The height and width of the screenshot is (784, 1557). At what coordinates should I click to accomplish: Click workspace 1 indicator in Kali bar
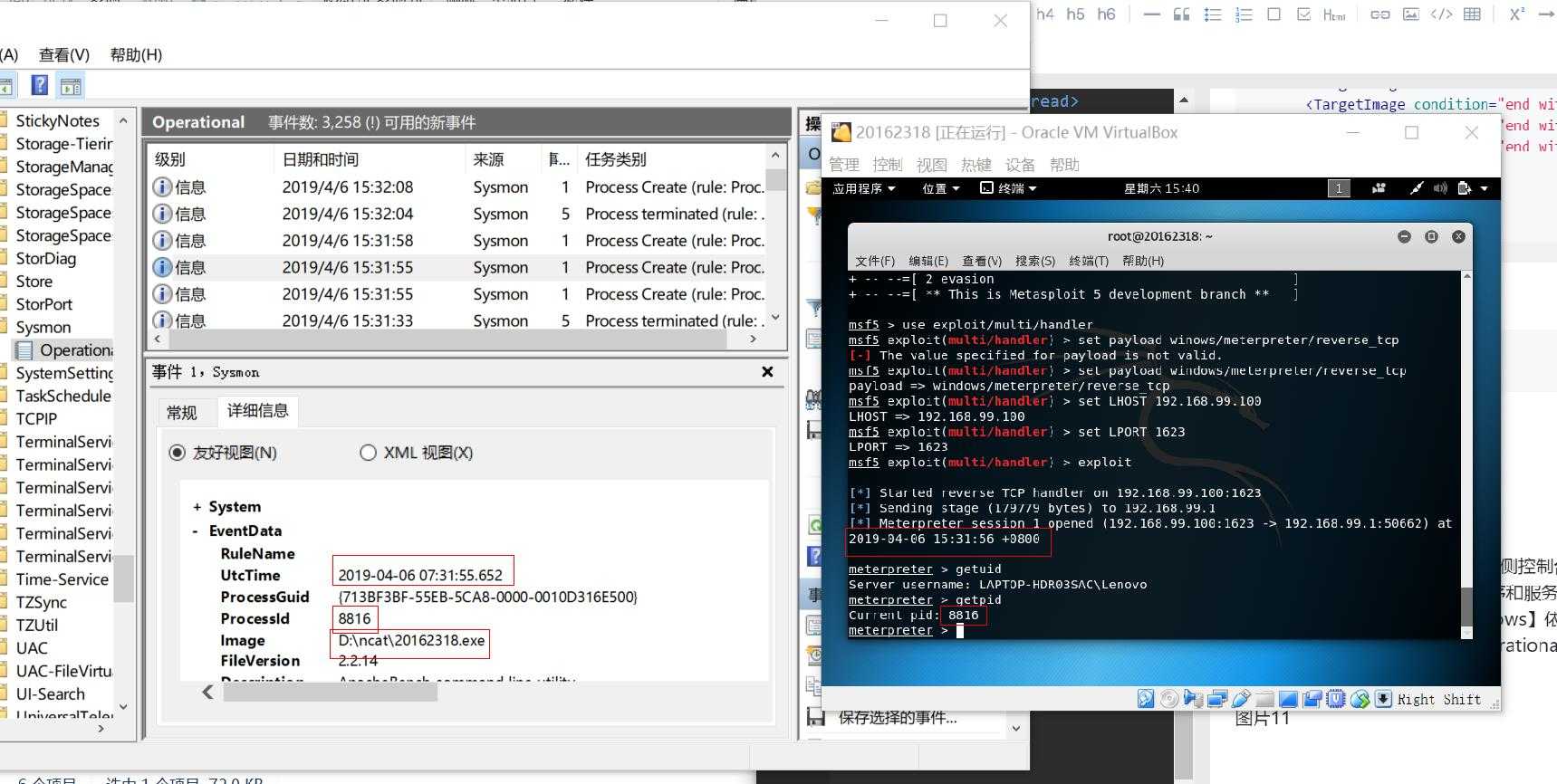pos(1339,188)
